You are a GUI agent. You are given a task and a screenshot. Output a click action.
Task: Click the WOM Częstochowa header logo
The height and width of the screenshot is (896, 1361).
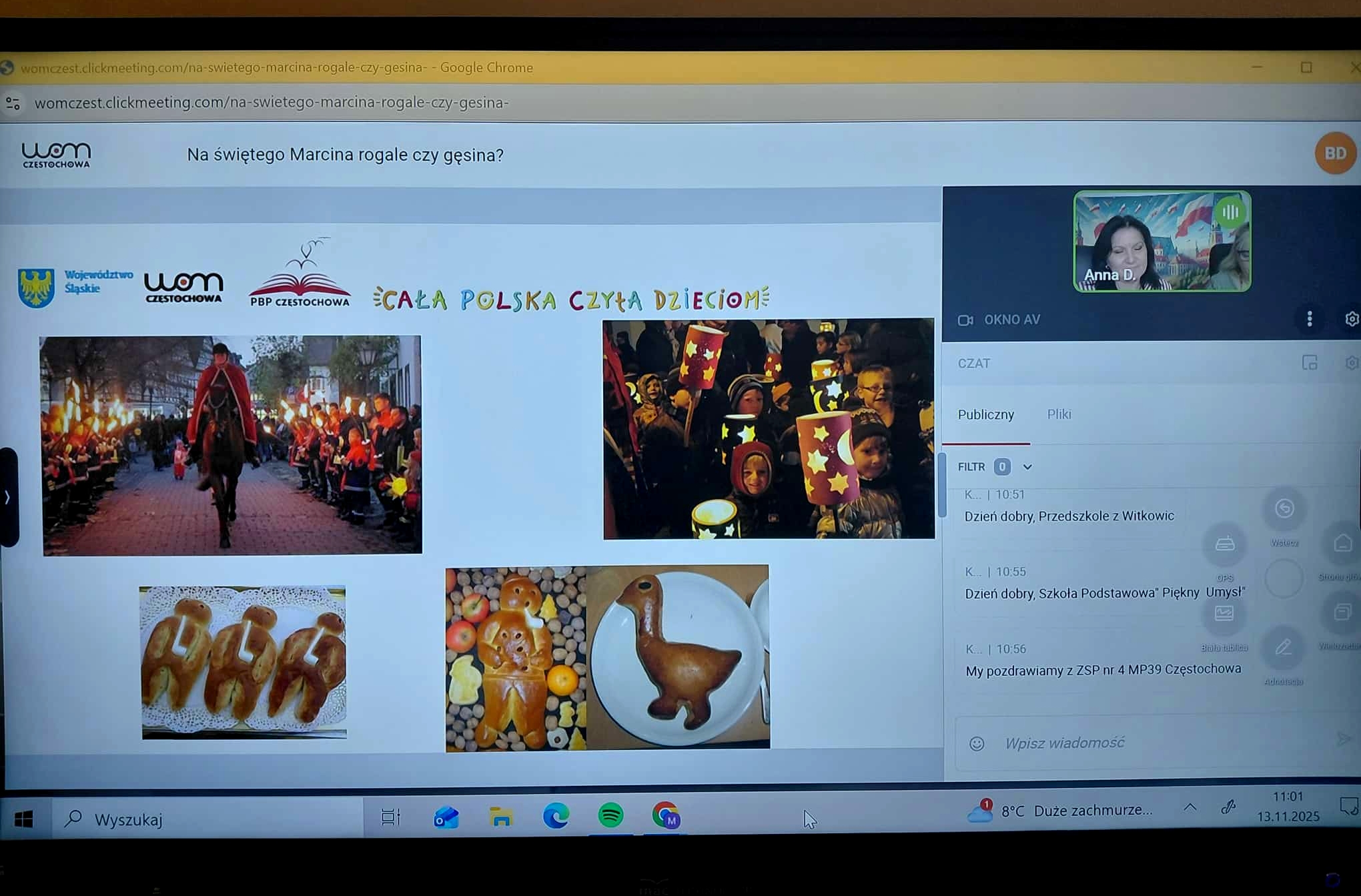(56, 155)
